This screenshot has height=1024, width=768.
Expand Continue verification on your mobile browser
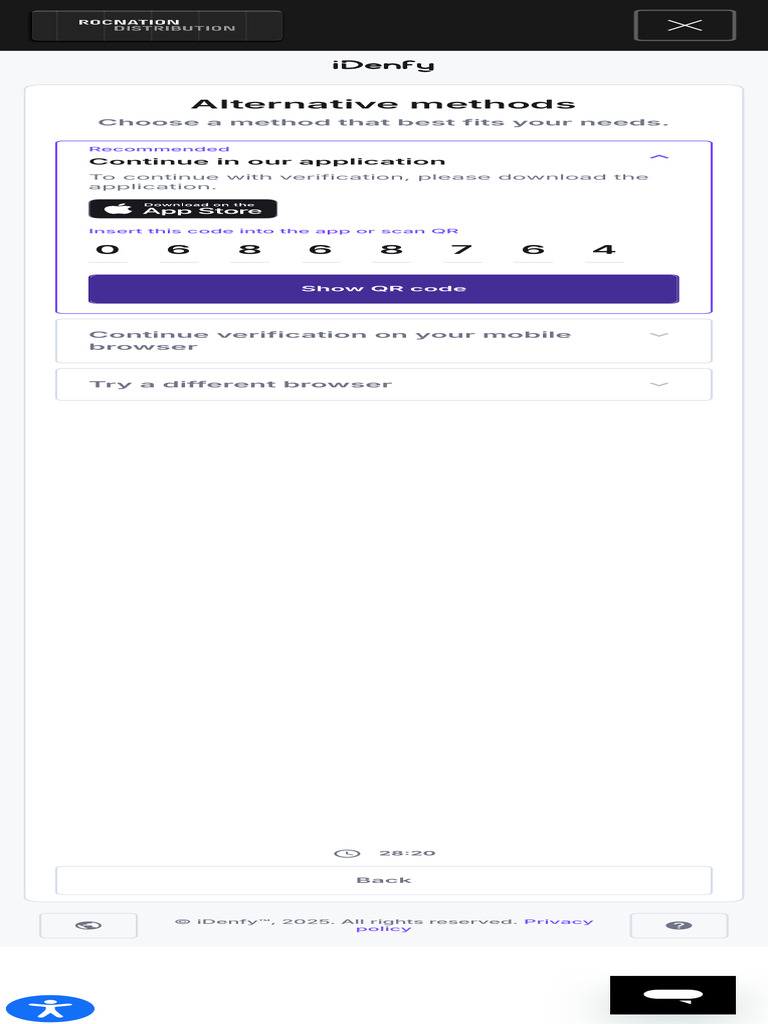click(383, 340)
